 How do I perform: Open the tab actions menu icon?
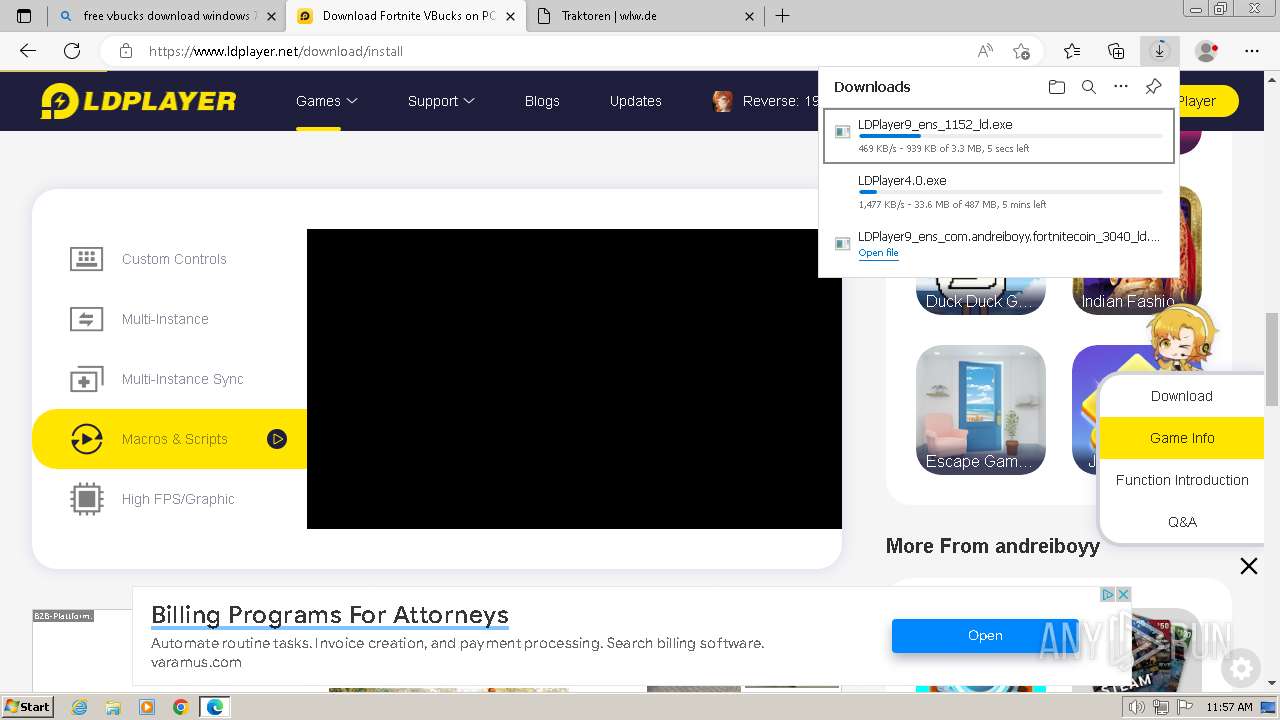click(x=24, y=16)
